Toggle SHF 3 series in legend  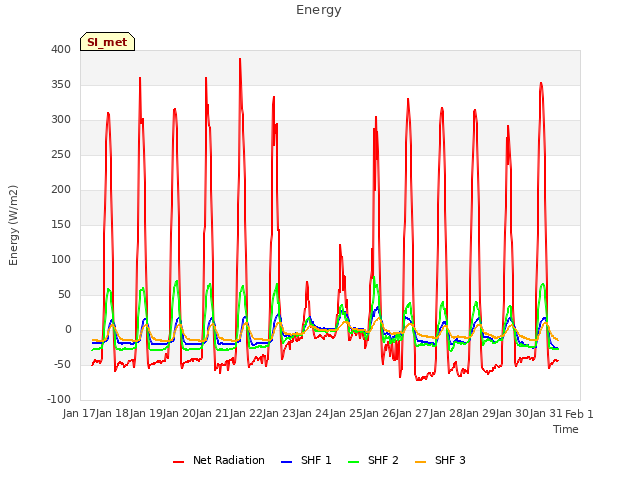point(440,460)
